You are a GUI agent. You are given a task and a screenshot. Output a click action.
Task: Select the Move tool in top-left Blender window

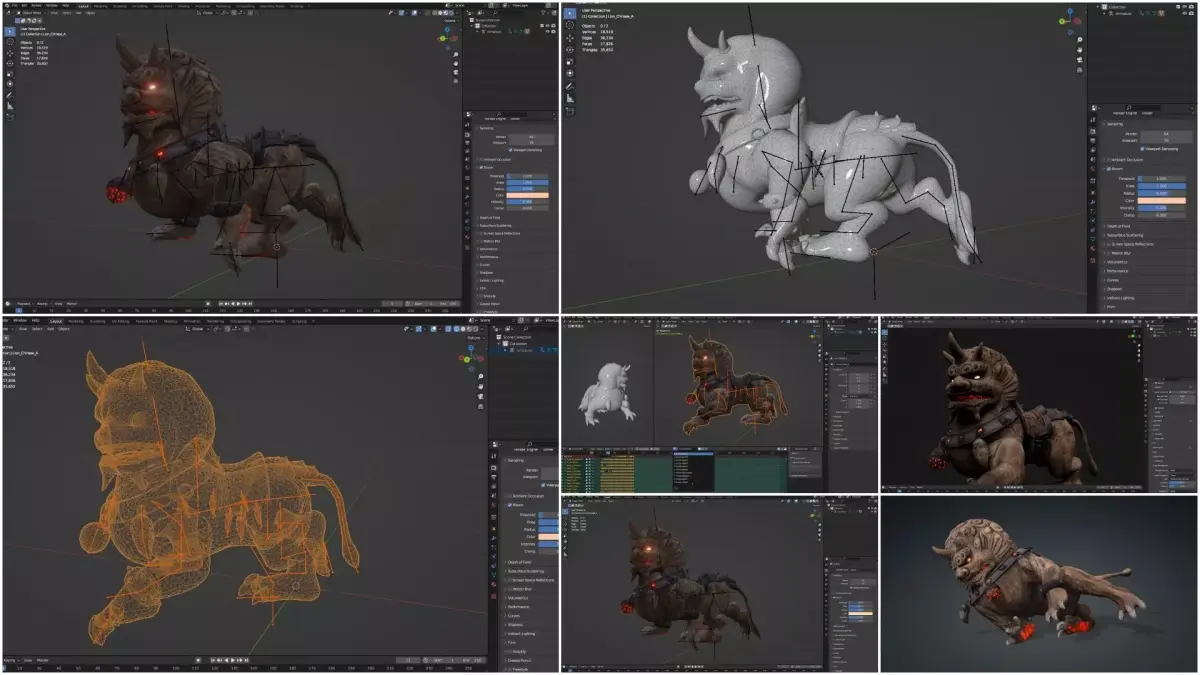coord(10,53)
